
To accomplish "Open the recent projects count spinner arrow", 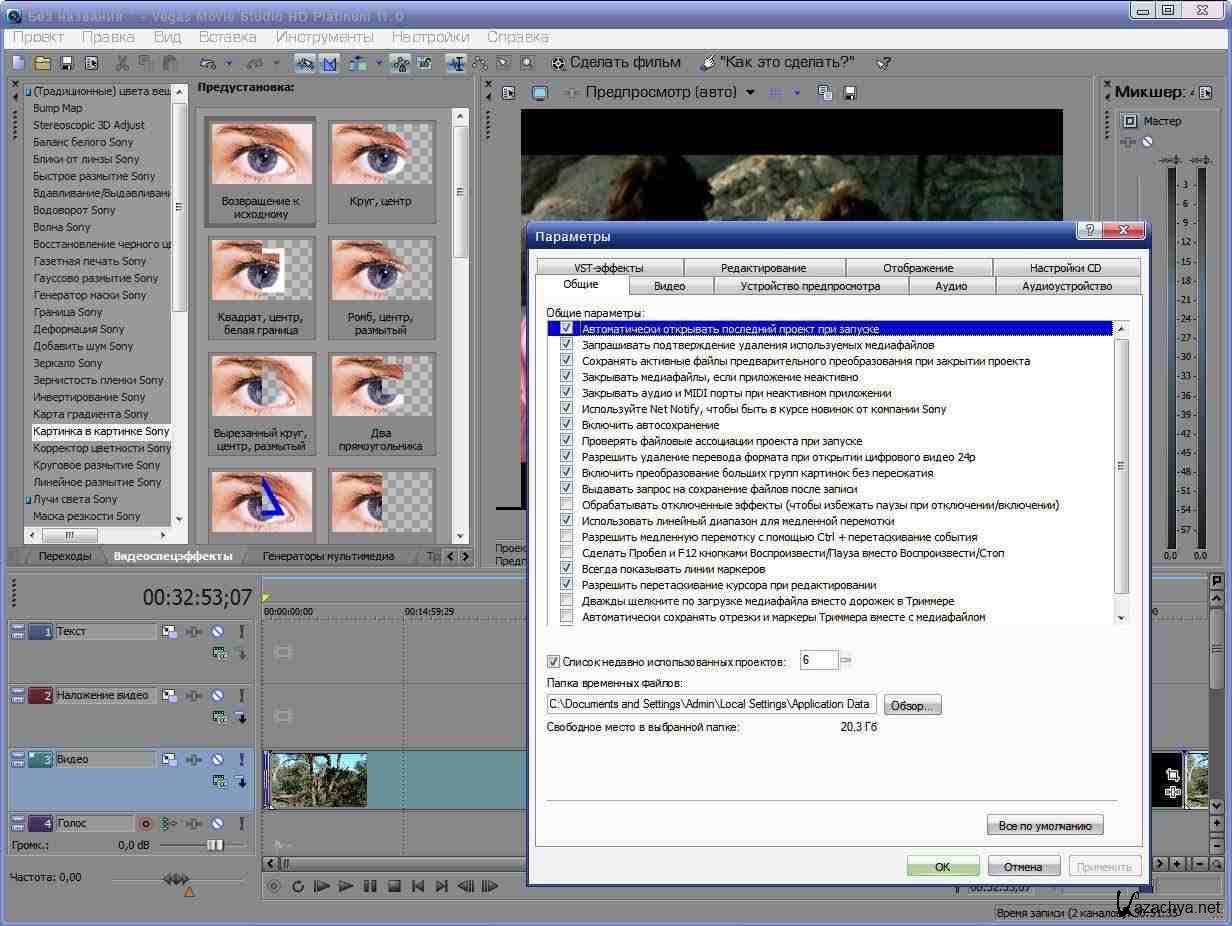I will (x=846, y=660).
